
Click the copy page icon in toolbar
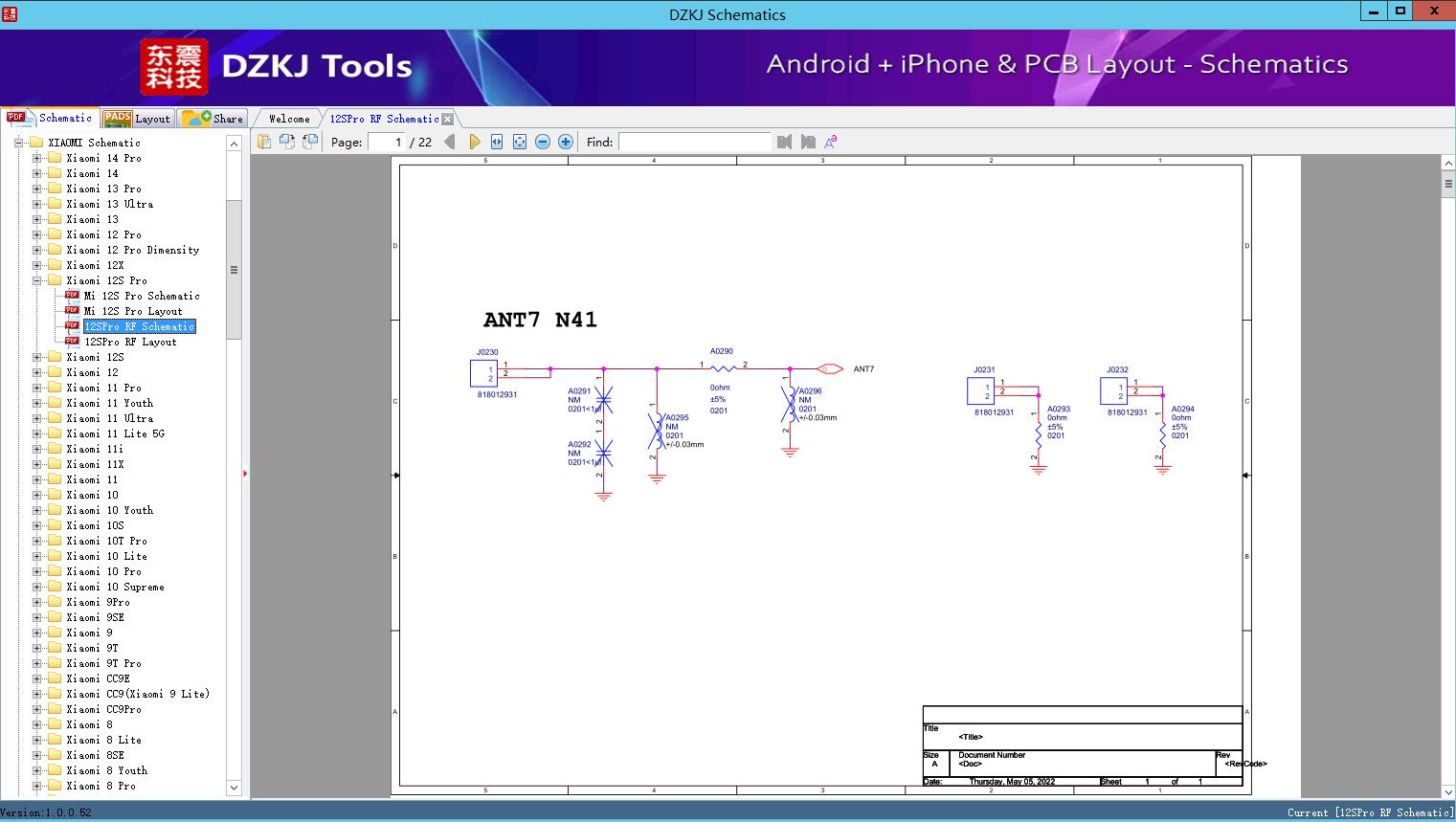click(264, 142)
